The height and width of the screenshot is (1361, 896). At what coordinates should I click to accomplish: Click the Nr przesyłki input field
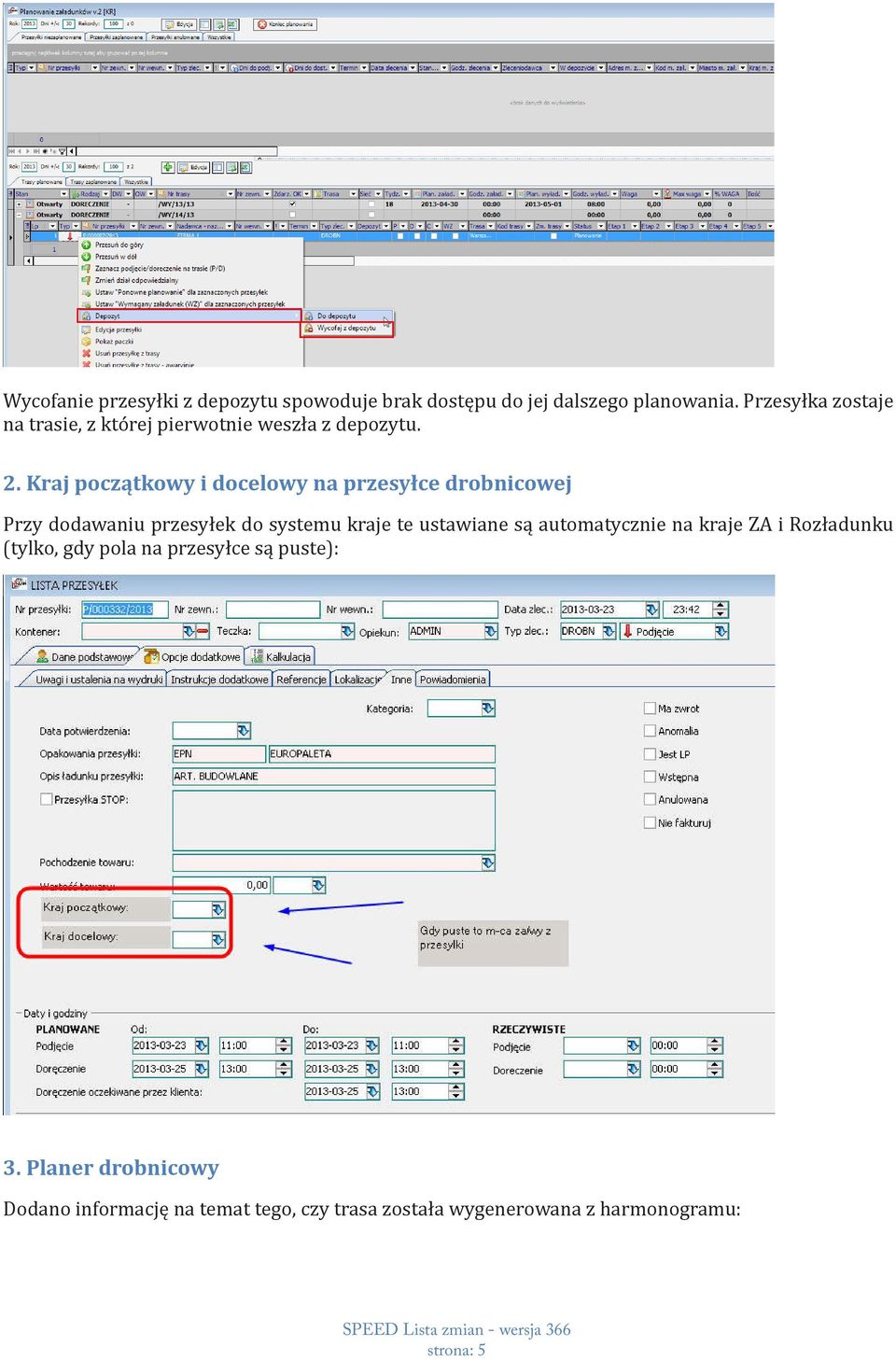pos(125,610)
